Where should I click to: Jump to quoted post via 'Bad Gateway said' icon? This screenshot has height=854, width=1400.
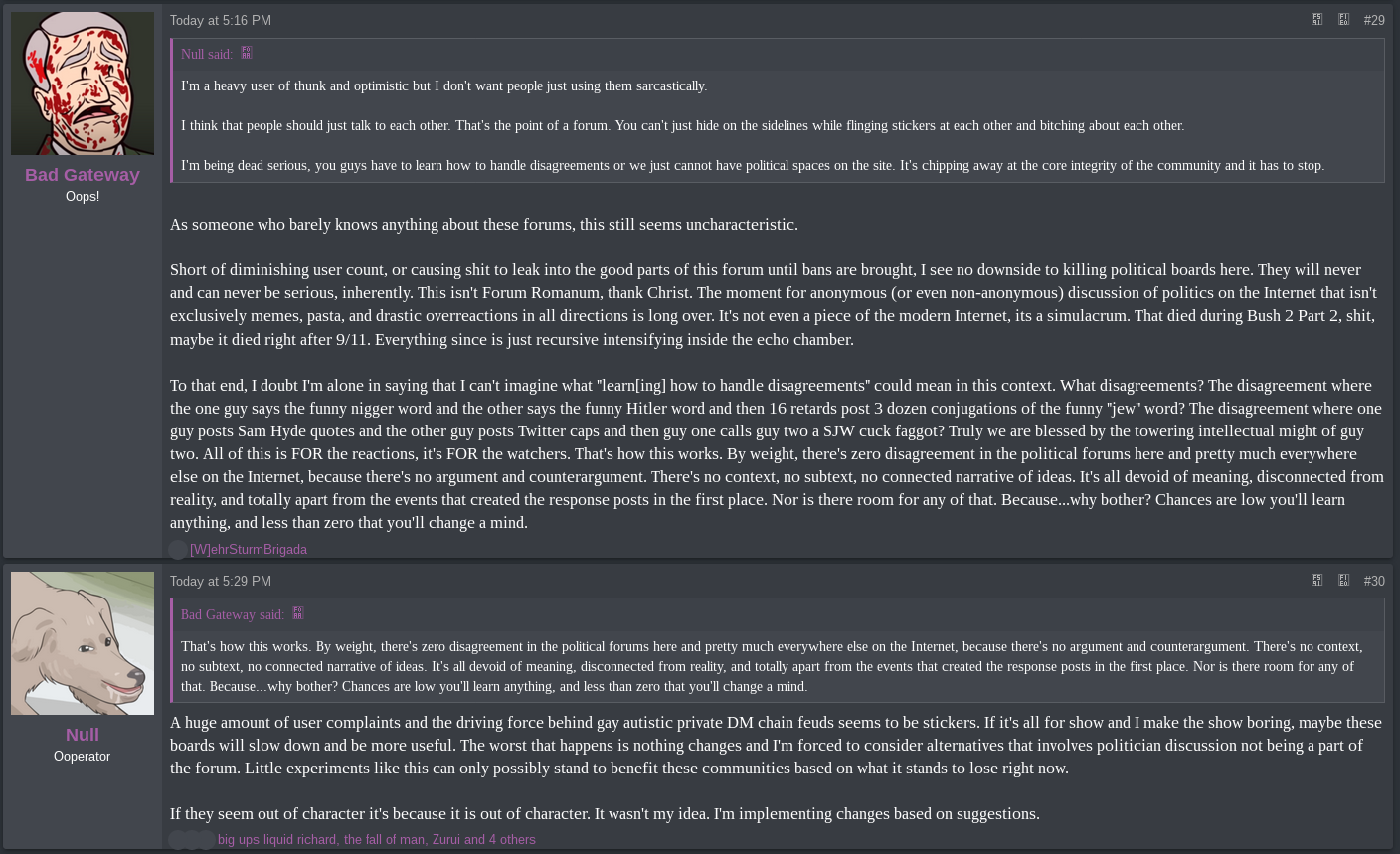coord(298,614)
